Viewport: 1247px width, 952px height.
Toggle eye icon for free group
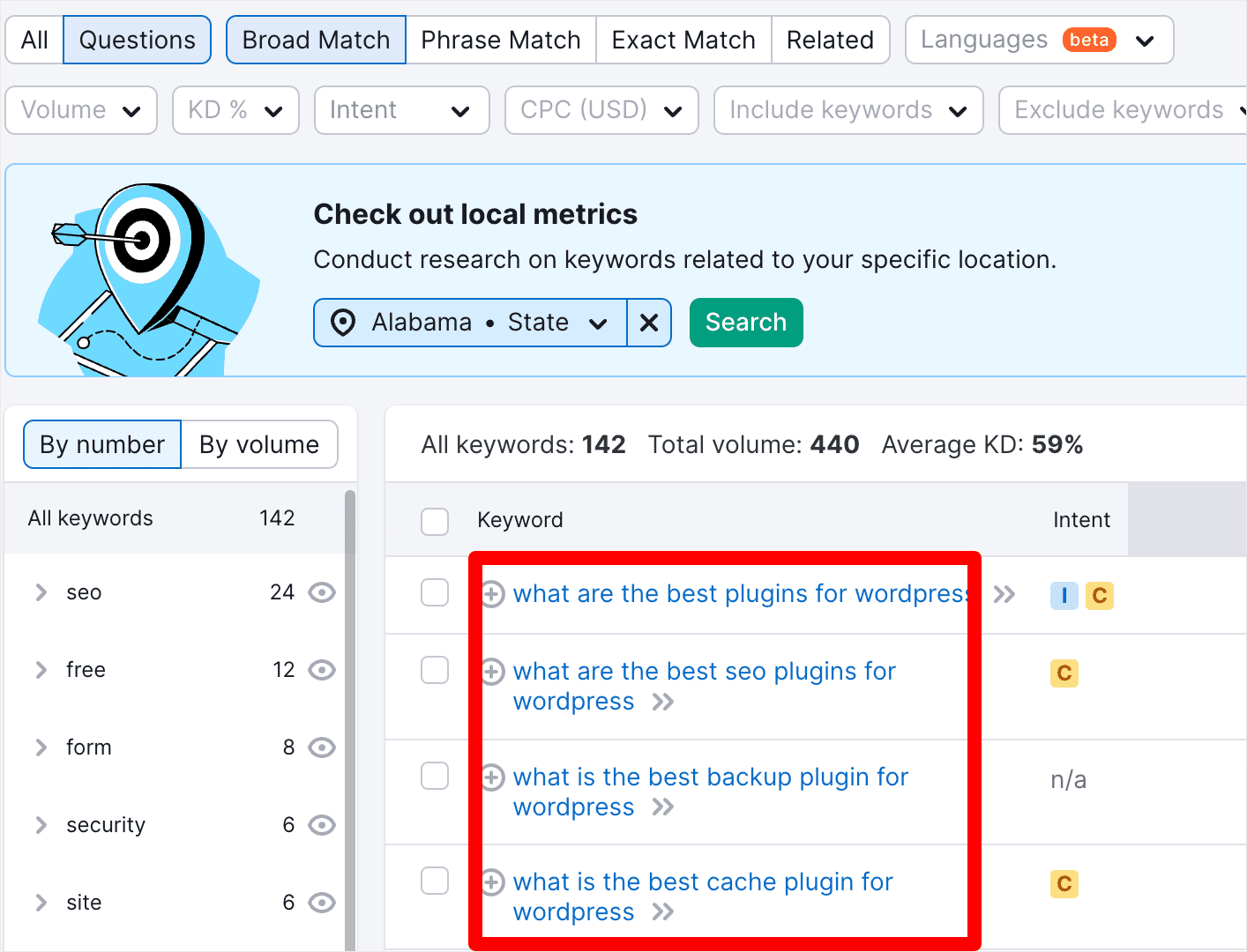point(322,670)
